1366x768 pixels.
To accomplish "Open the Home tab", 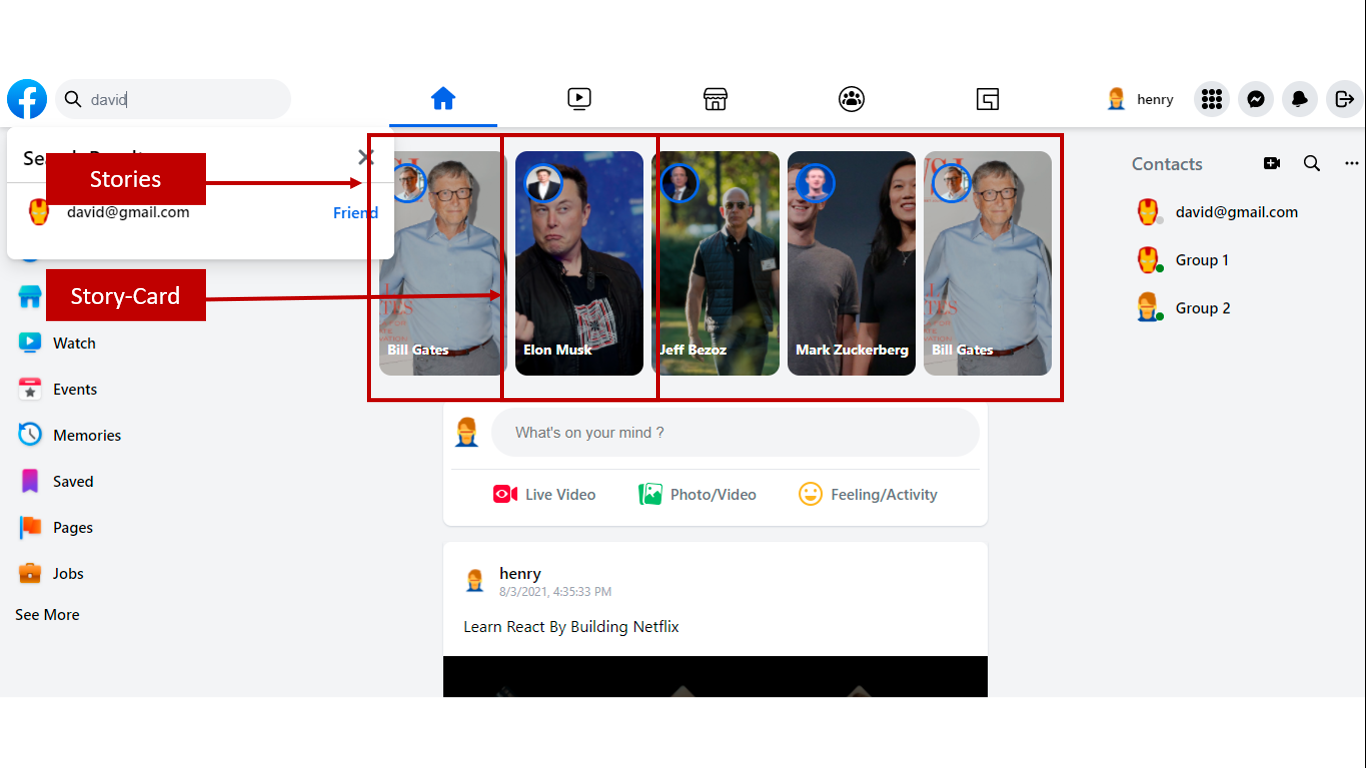I will click(443, 99).
